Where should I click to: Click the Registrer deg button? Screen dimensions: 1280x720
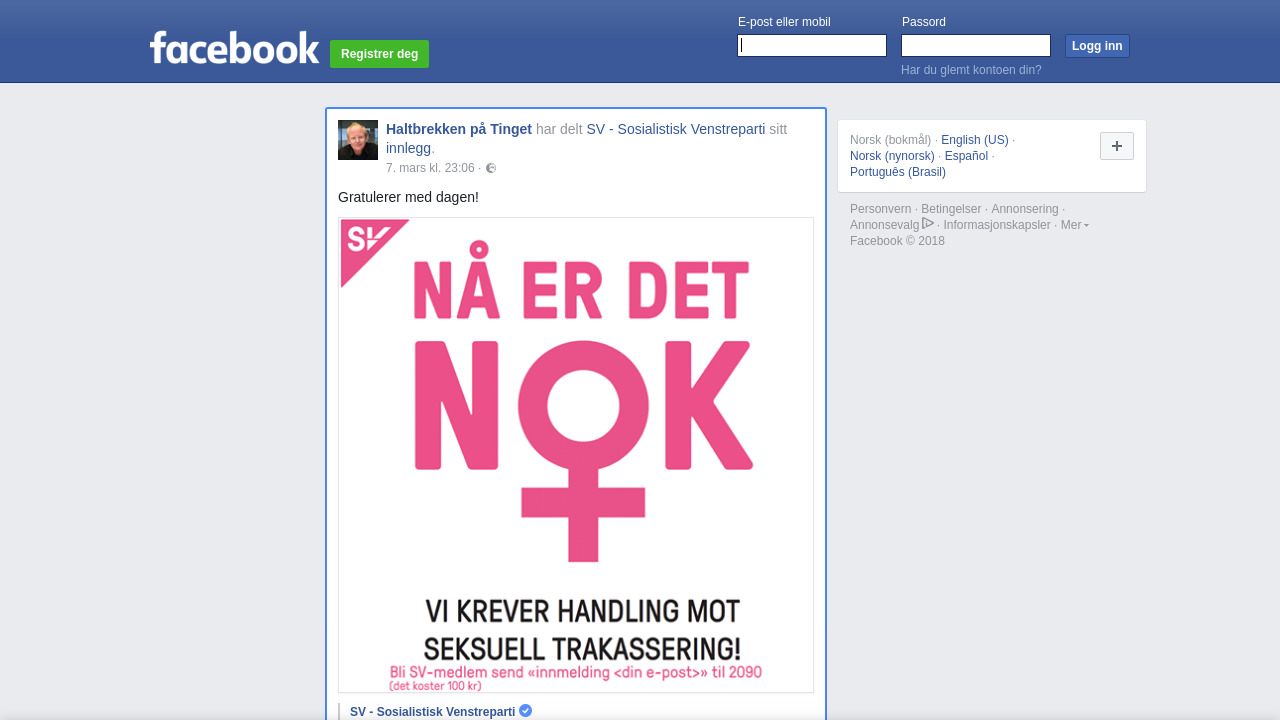(x=379, y=54)
